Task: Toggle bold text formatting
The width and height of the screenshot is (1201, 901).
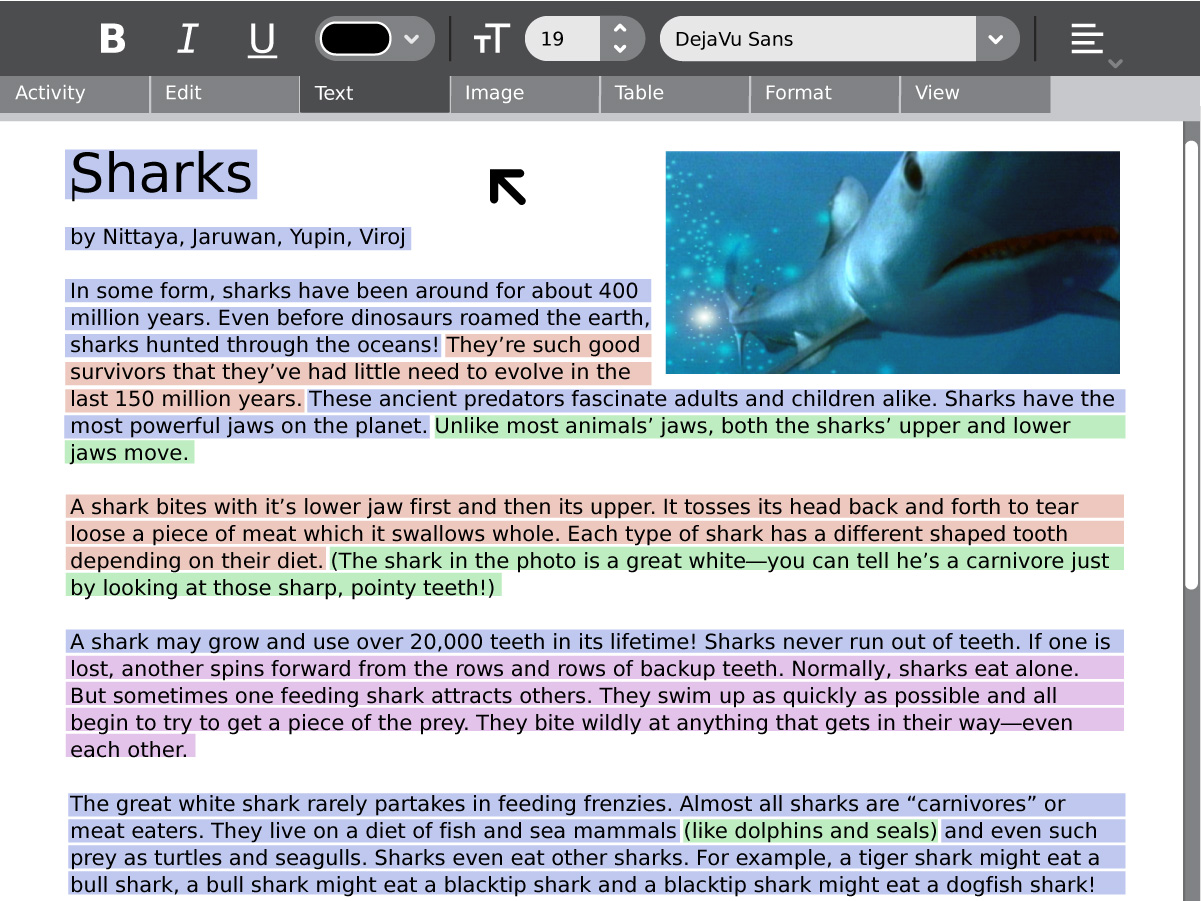Action: 113,39
